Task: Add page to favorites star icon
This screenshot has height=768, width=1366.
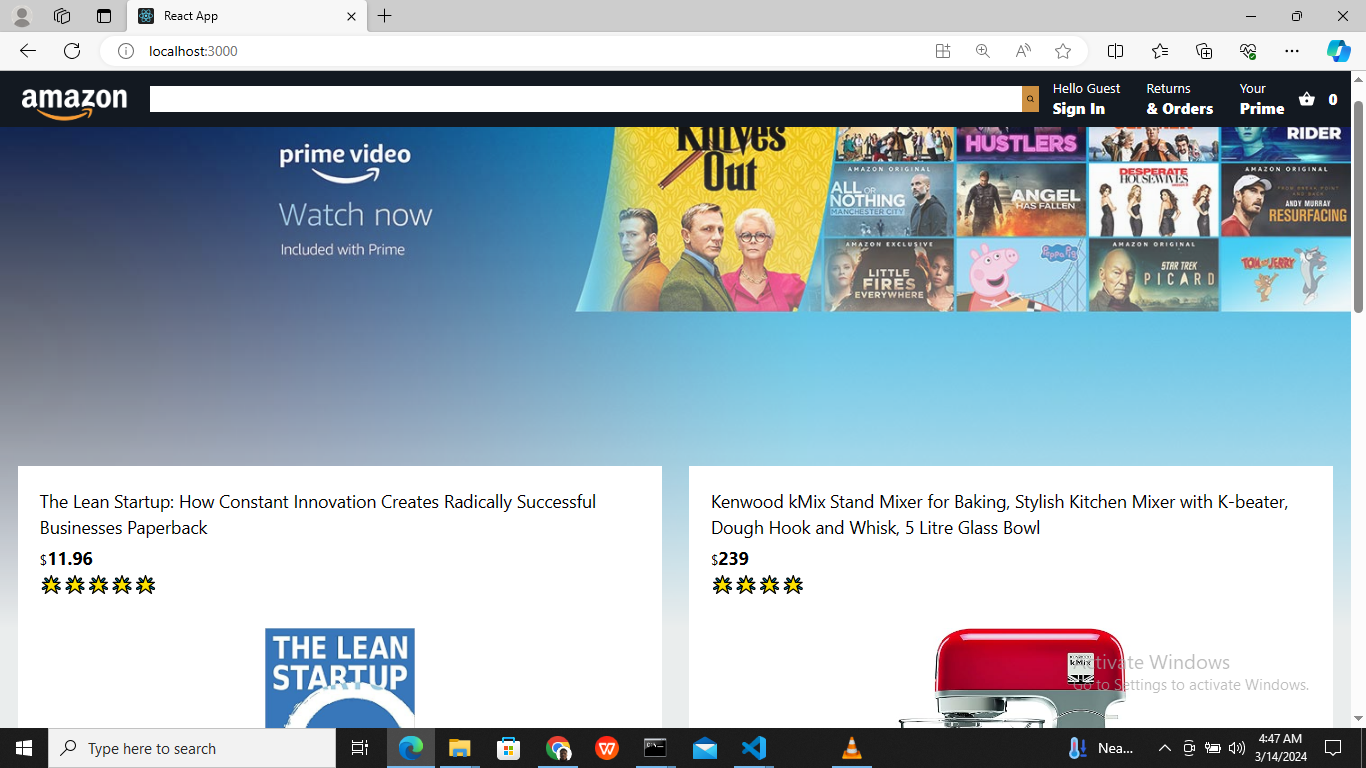Action: 1063,51
